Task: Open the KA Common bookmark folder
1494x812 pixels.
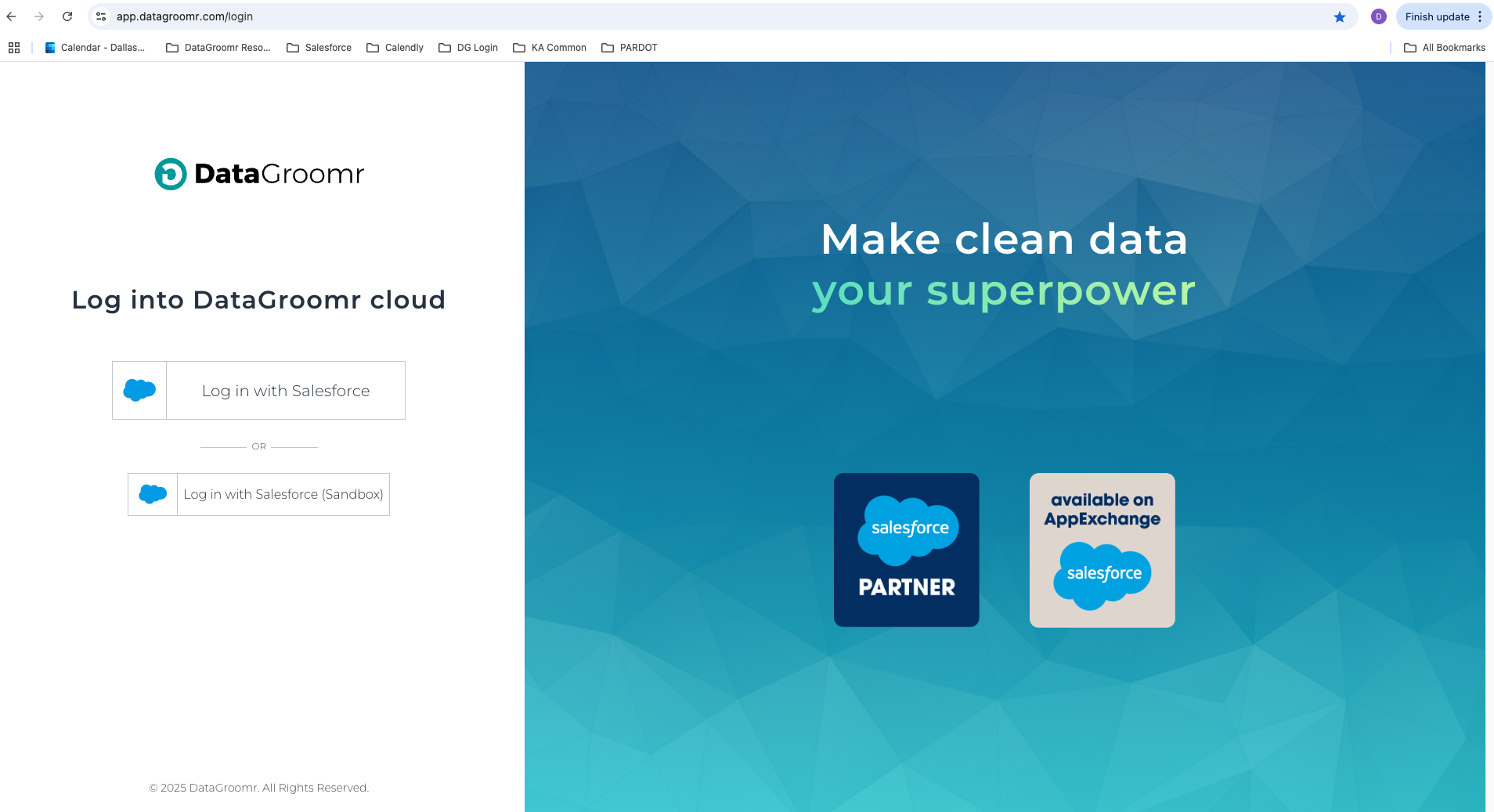Action: click(550, 48)
